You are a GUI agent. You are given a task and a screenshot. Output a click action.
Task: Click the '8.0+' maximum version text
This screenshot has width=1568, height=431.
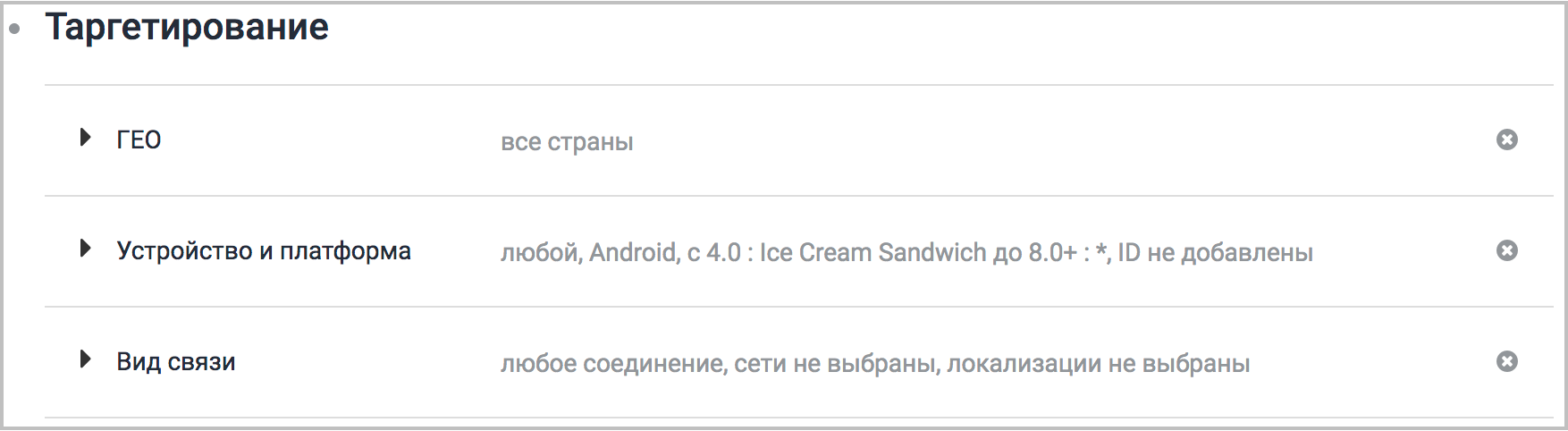pyautogui.click(x=1052, y=253)
